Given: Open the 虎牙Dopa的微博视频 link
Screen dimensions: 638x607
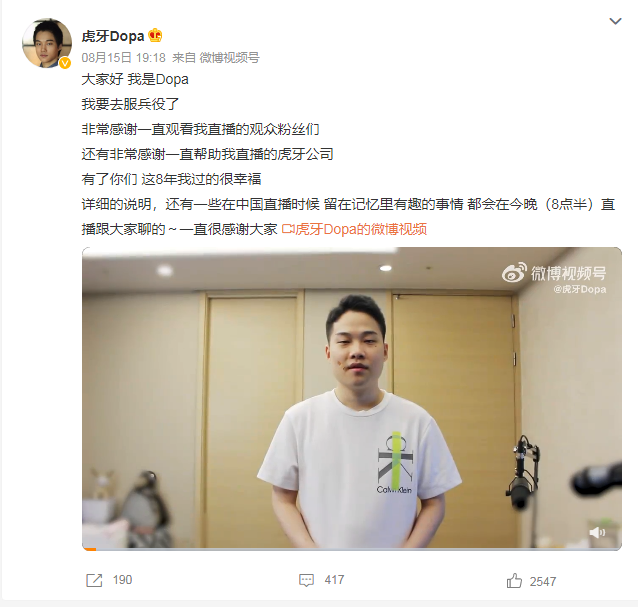Looking at the screenshot, I should click(x=361, y=229).
